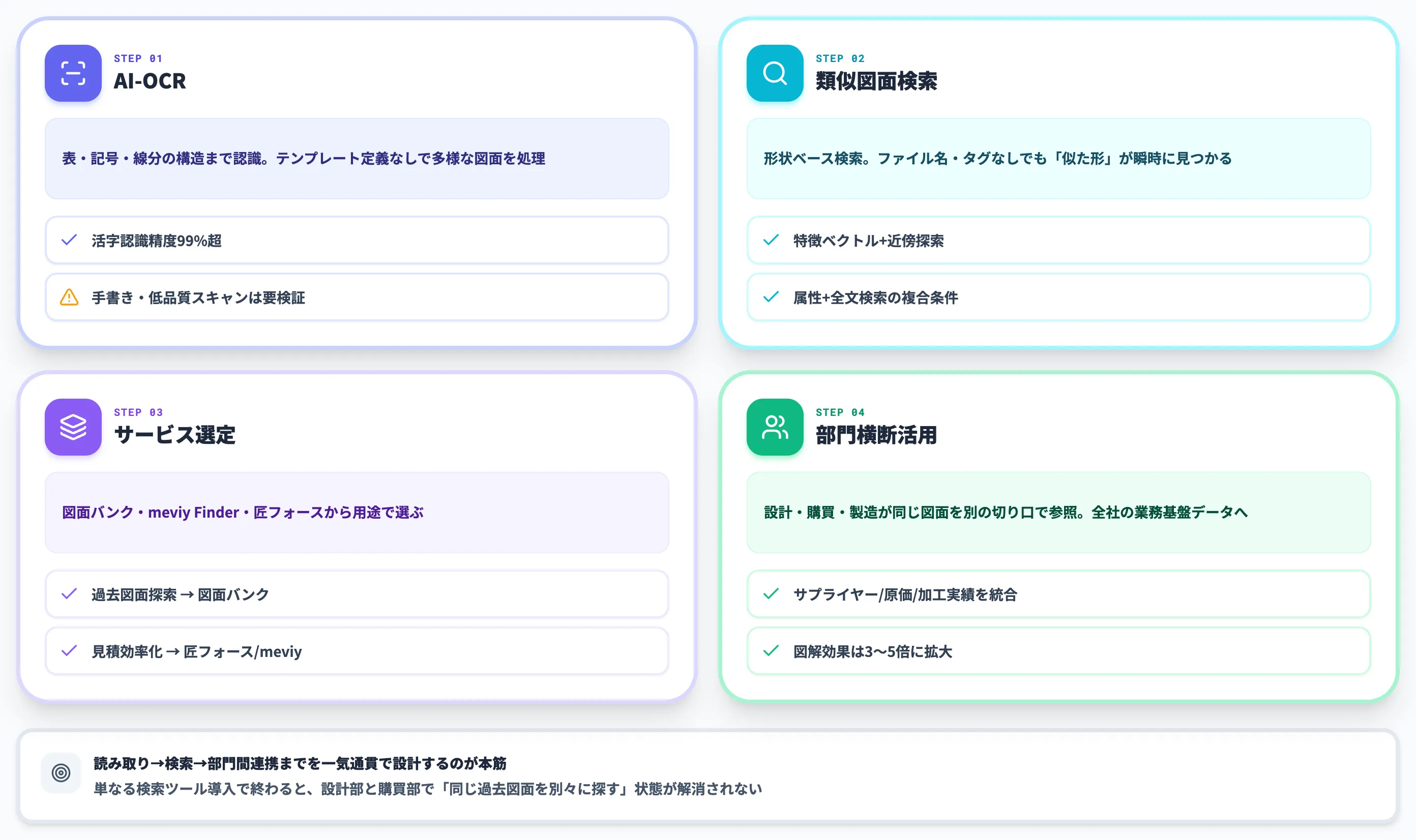Click the text 見積効率化 → 匠フォース/meviy
Screen dimensions: 1416x840
tap(196, 651)
